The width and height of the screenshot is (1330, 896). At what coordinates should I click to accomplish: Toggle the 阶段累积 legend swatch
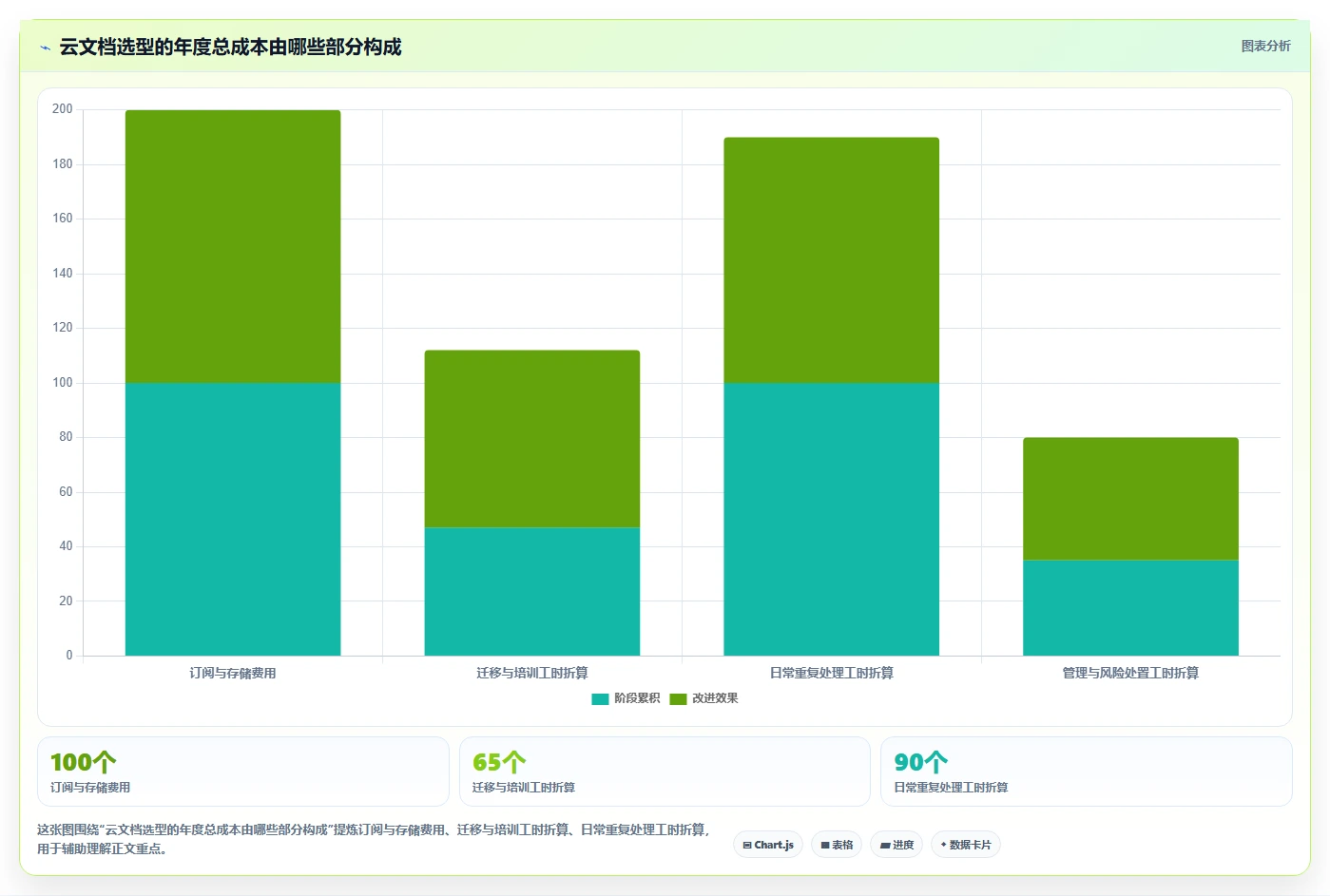(x=600, y=698)
